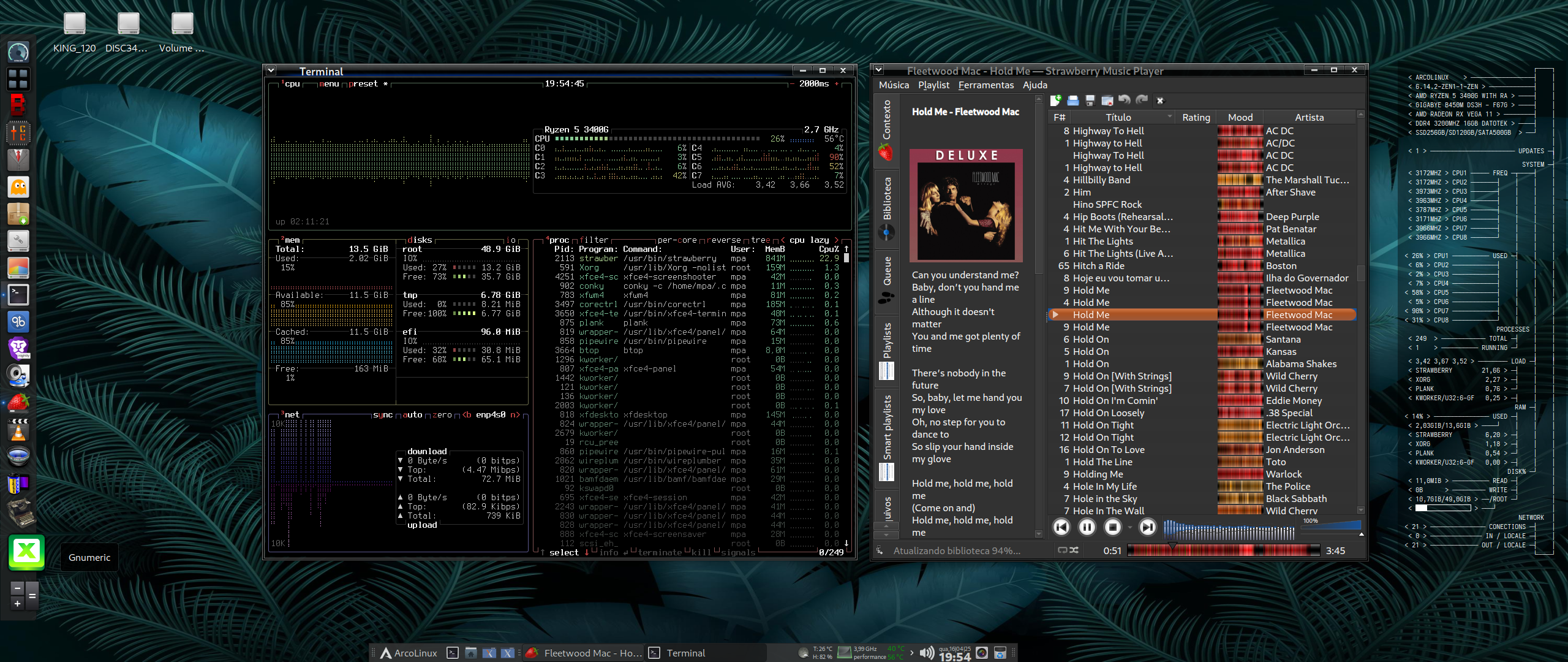Click the ArcoLinux menu button
The image size is (1568, 662).
point(409,653)
